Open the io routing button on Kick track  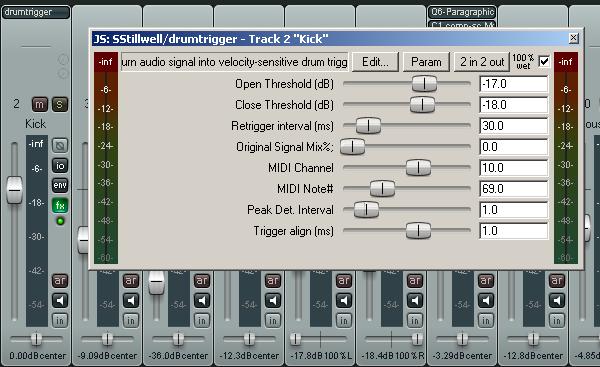pos(60,165)
